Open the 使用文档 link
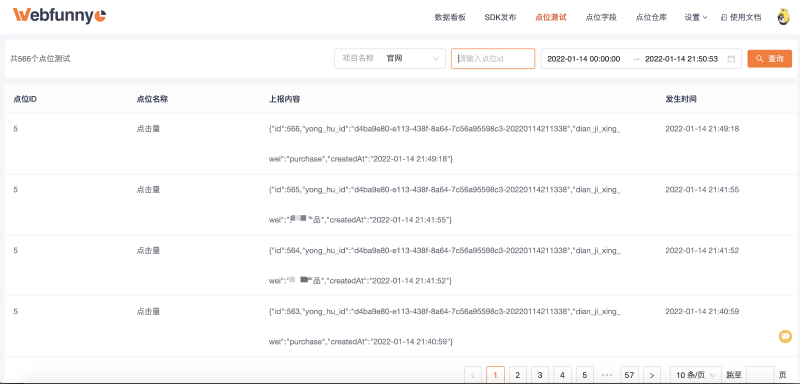This screenshot has height=384, width=800. 741,17
